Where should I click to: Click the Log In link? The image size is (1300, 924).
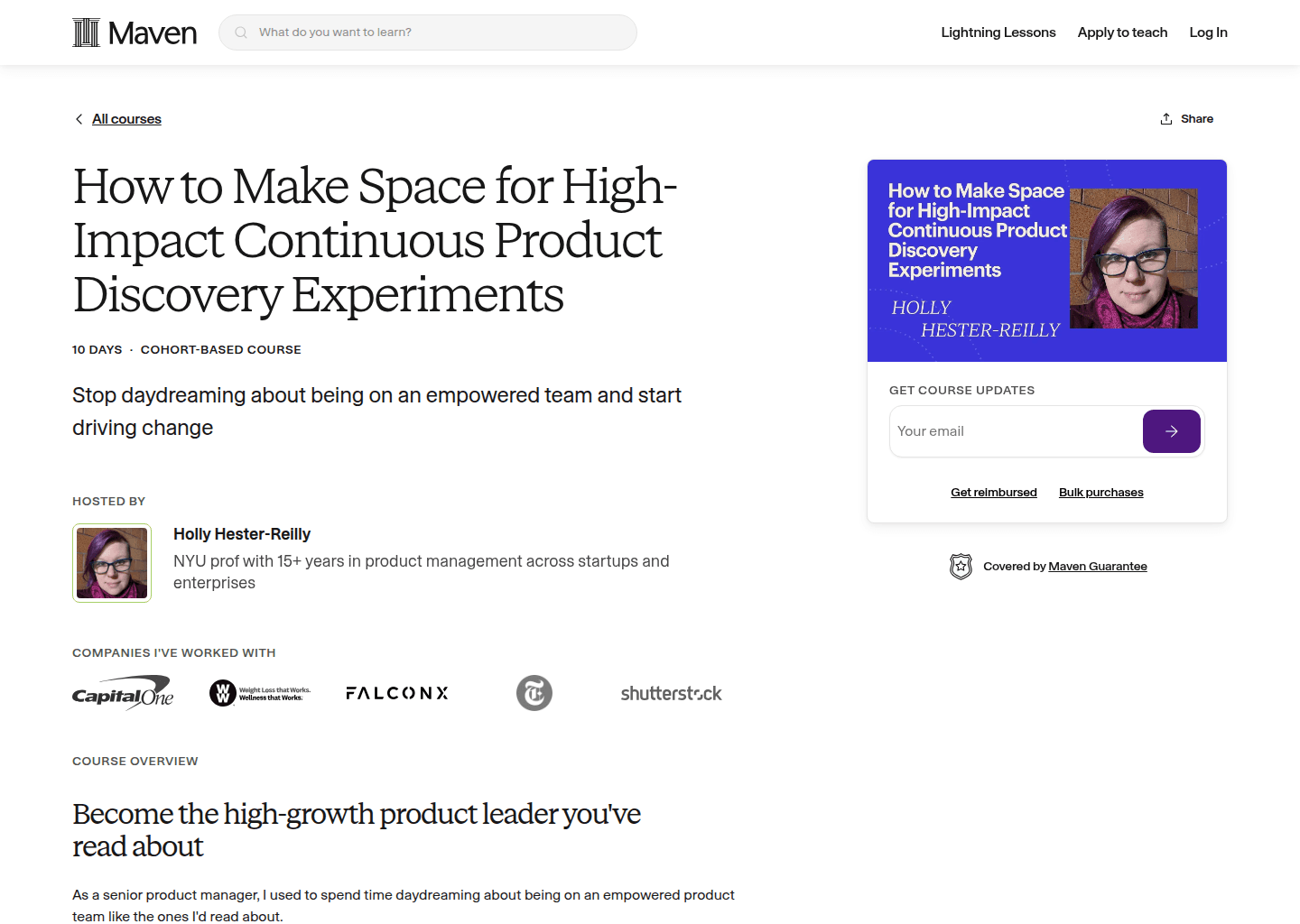click(1208, 32)
